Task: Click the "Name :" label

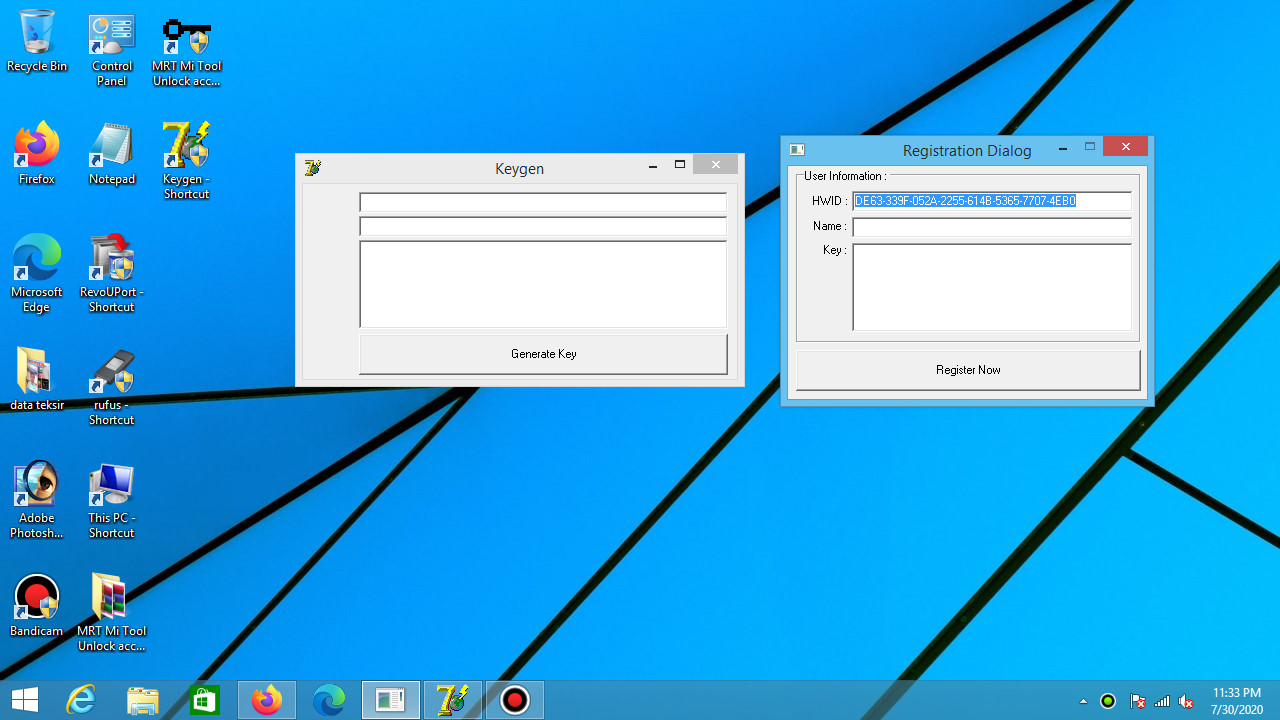Action: pos(830,226)
